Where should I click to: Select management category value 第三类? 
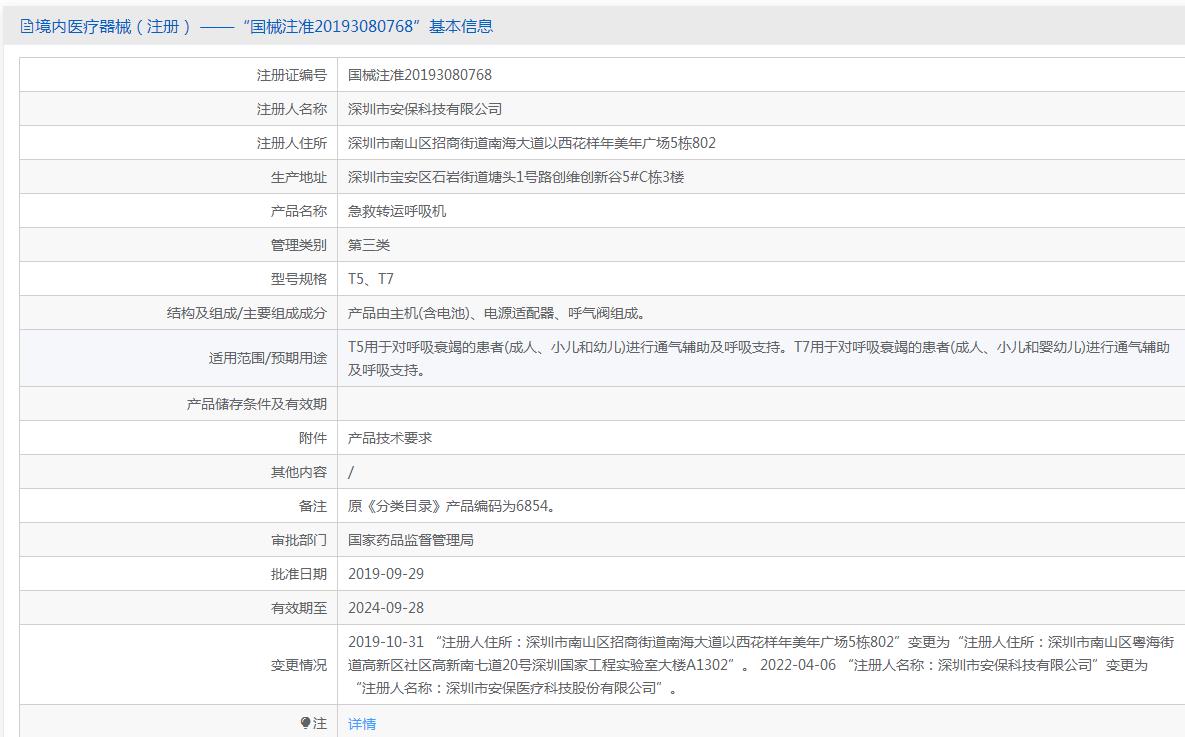point(369,245)
